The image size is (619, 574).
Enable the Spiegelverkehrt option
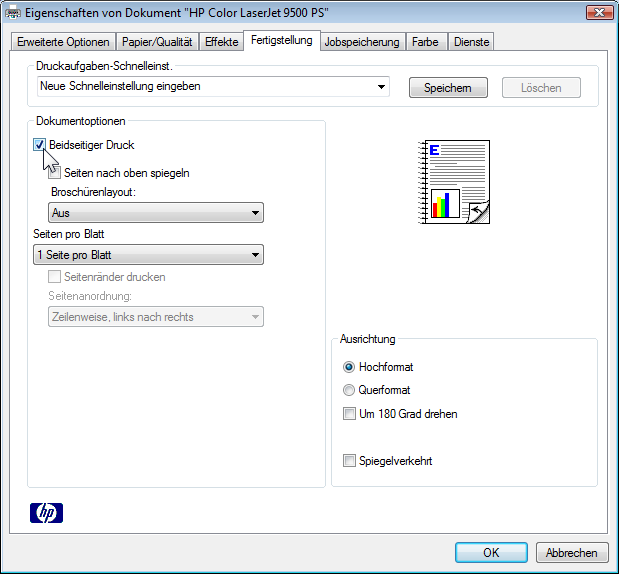tap(349, 461)
